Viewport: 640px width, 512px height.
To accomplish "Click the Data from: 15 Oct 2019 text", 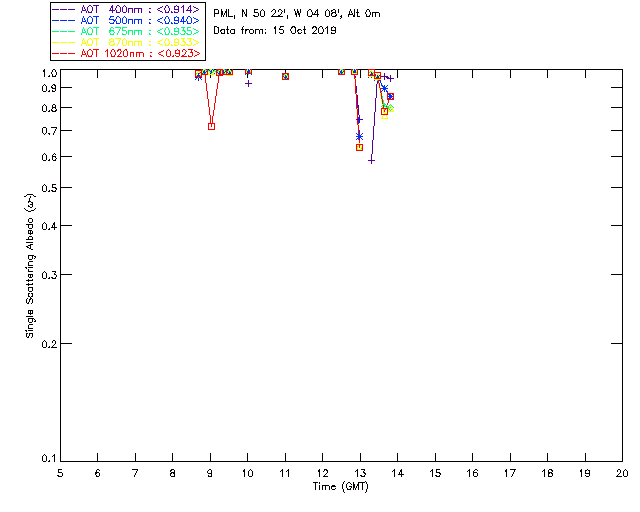I will pyautogui.click(x=275, y=31).
